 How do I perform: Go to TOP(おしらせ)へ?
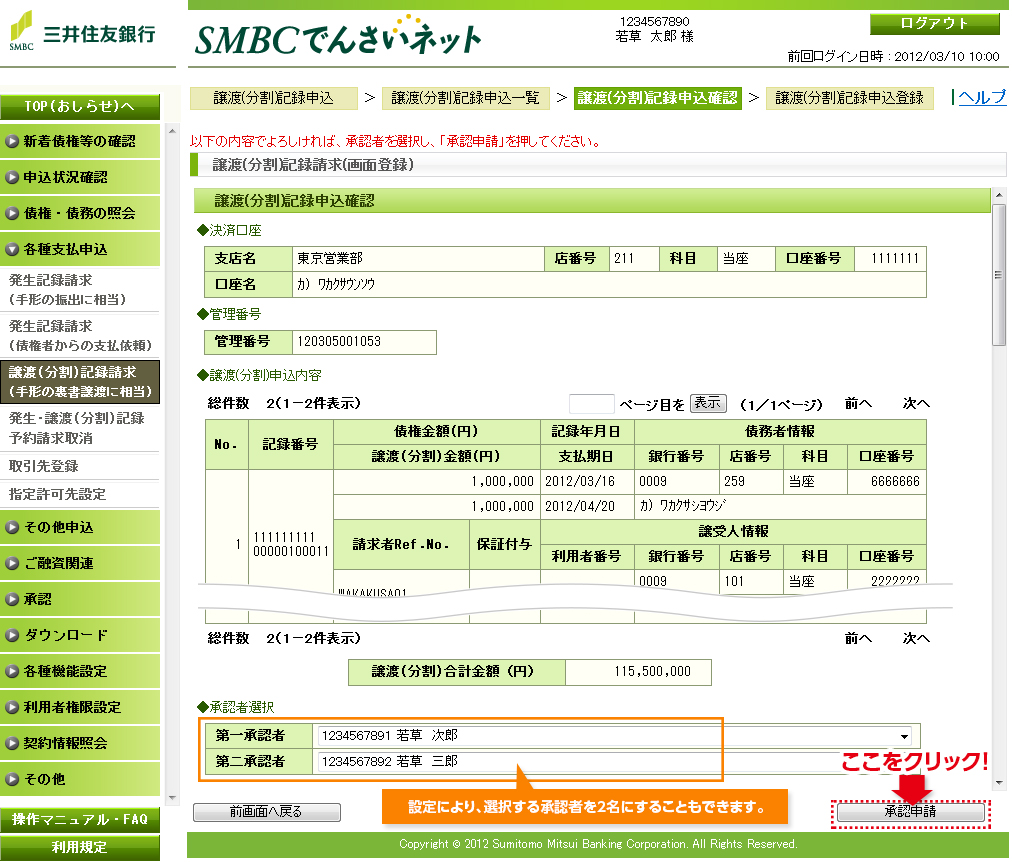click(x=80, y=106)
